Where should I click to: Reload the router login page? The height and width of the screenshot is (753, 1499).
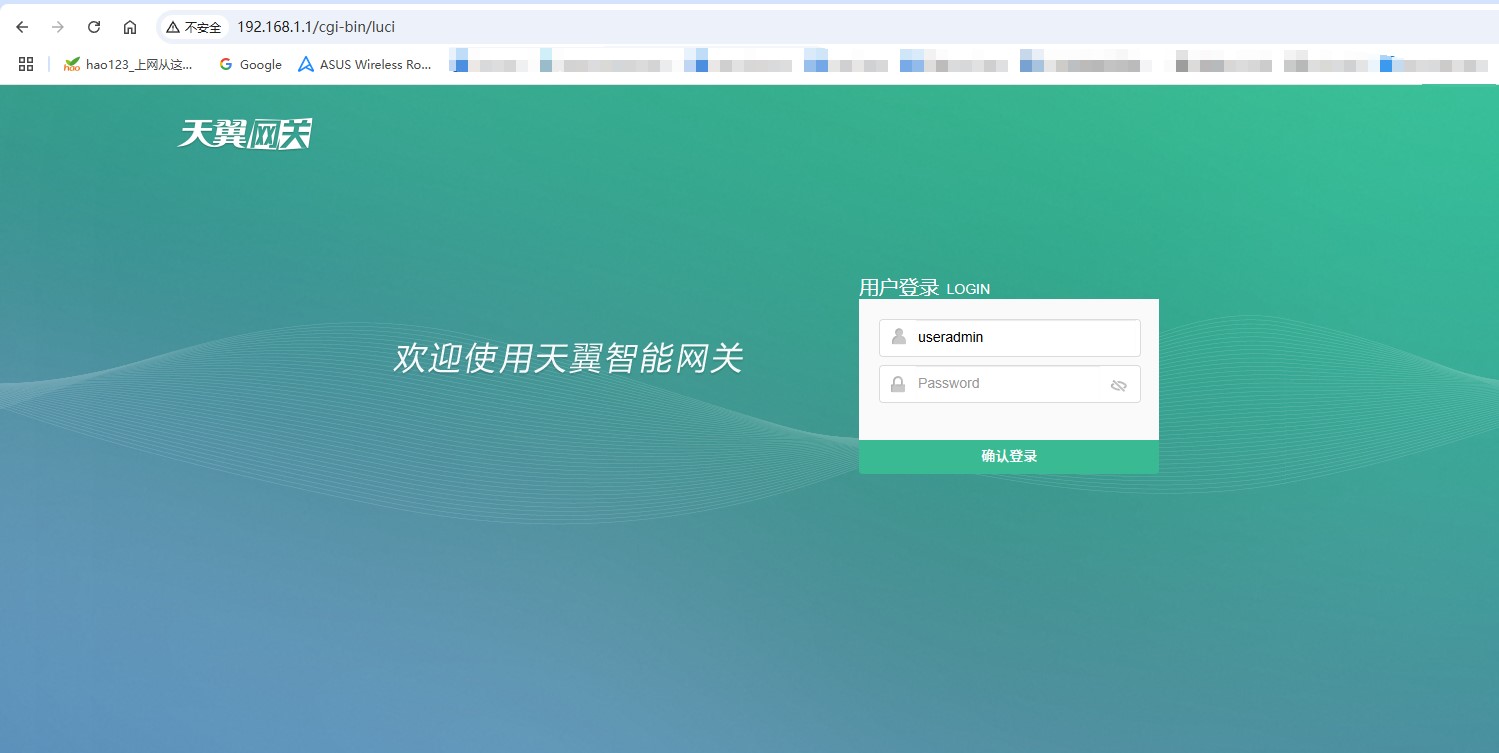[x=94, y=27]
